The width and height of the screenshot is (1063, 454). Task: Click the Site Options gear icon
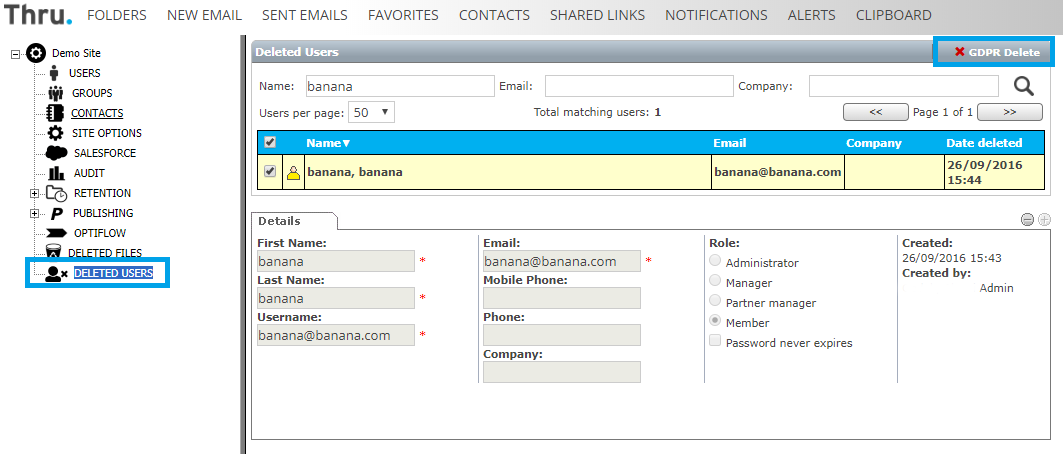coord(56,133)
